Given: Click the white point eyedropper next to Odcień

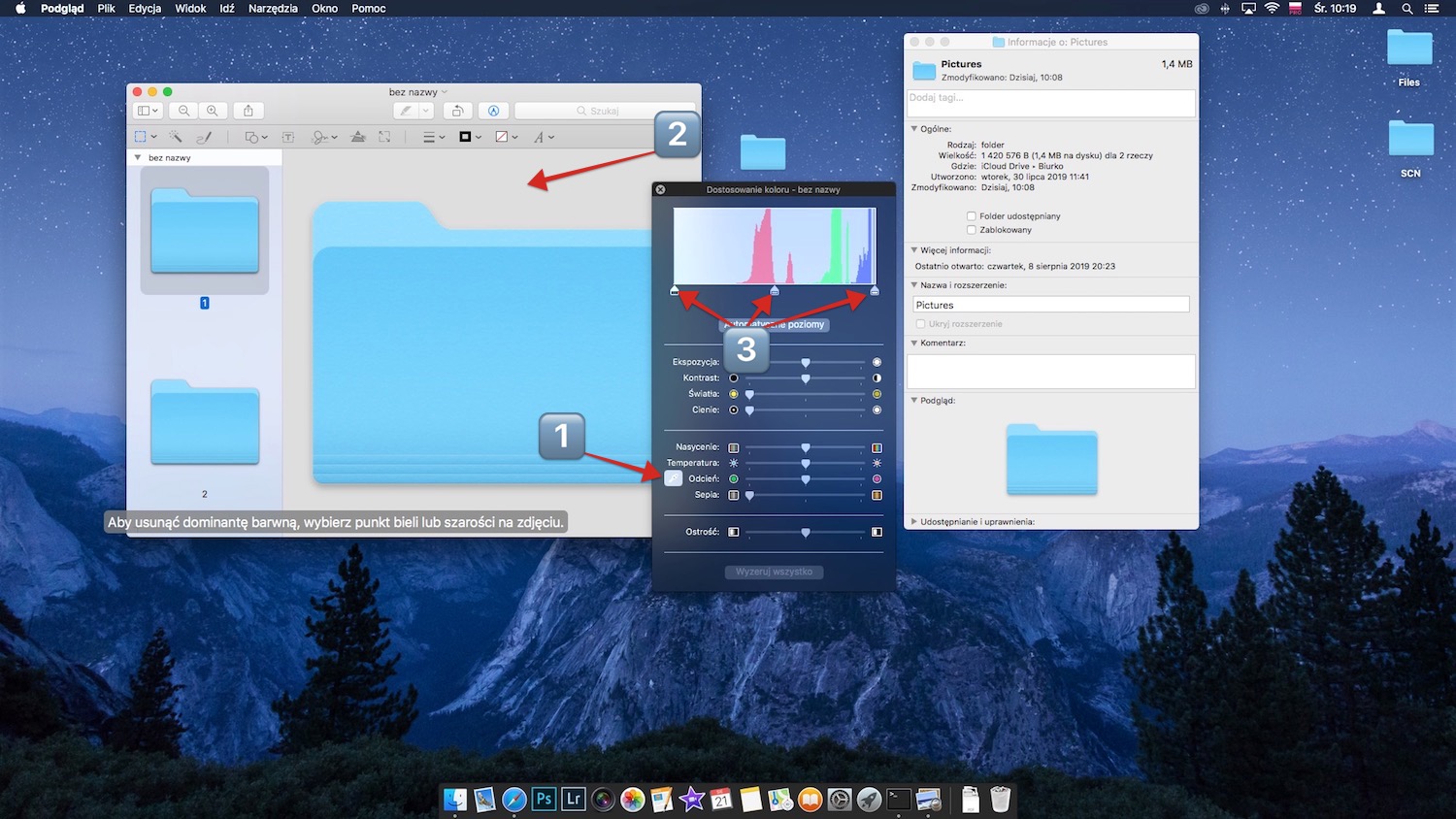Looking at the screenshot, I should [673, 478].
